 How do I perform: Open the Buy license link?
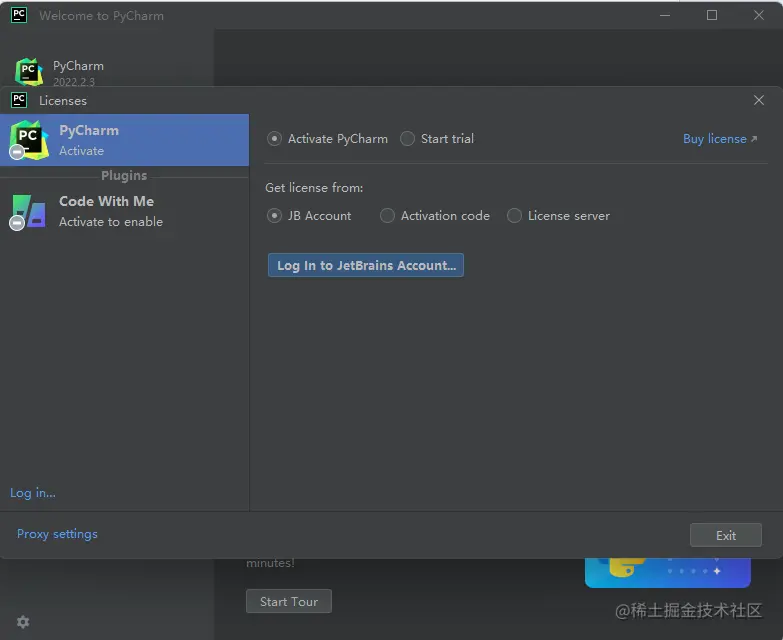click(720, 139)
